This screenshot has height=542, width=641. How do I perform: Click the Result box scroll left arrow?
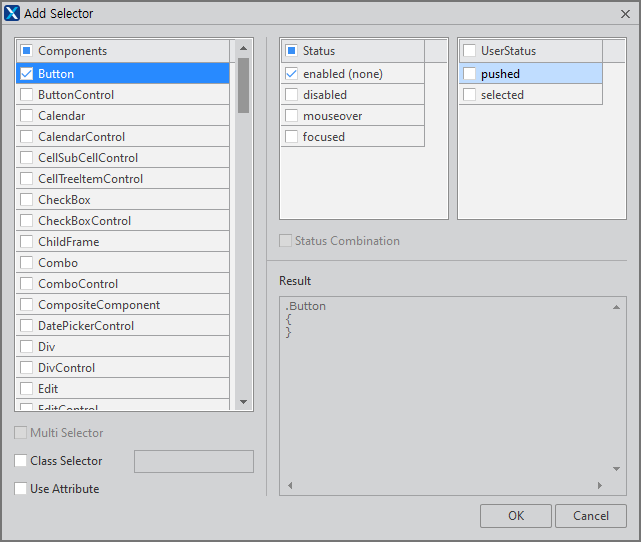point(290,486)
